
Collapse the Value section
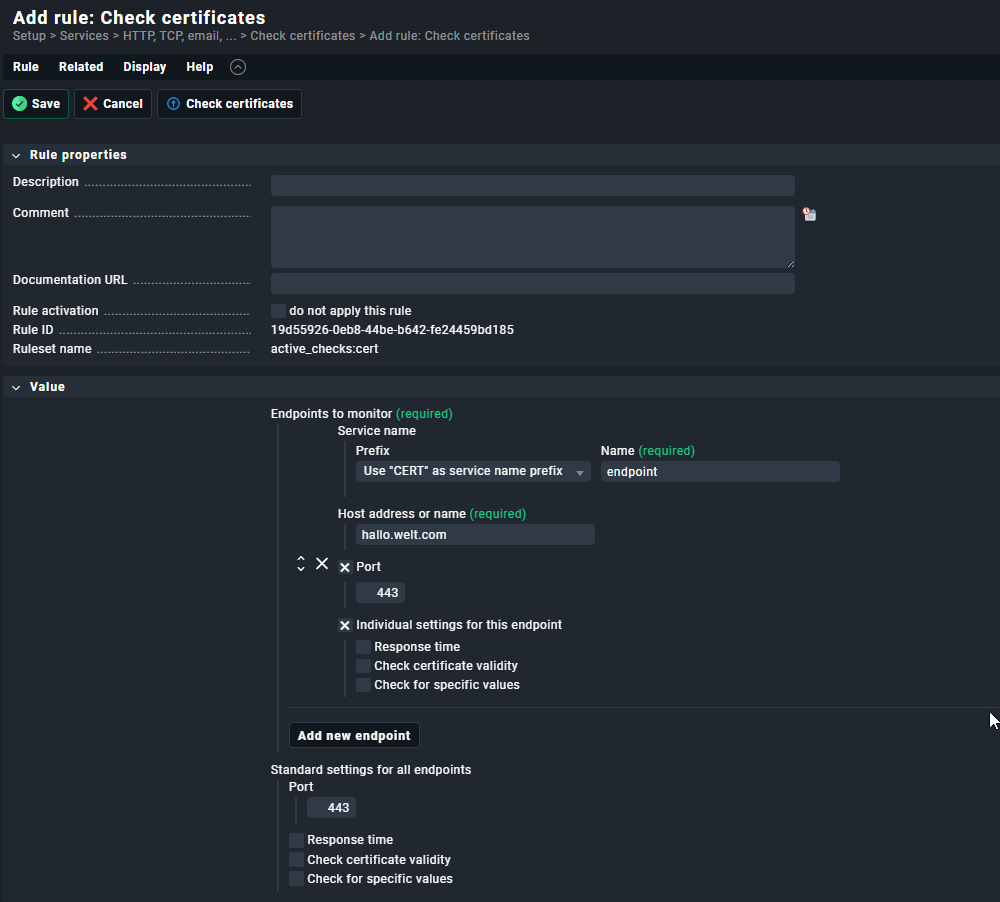coord(16,387)
